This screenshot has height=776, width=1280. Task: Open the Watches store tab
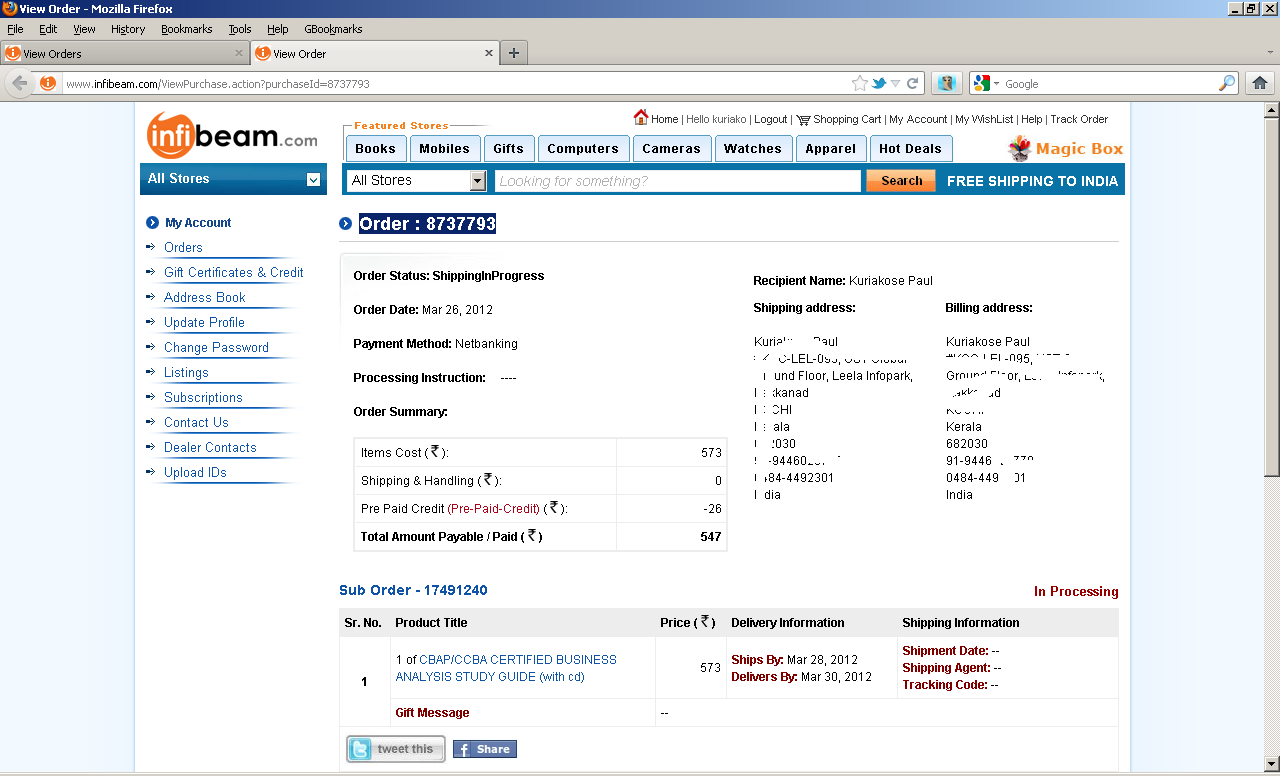(x=753, y=149)
